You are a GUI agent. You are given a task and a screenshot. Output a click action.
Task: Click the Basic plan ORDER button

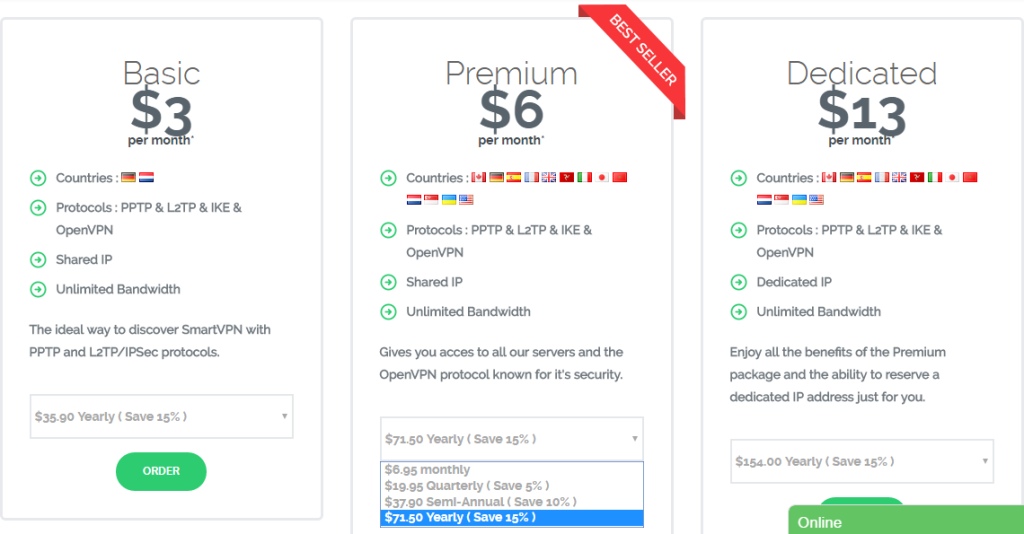click(x=161, y=471)
